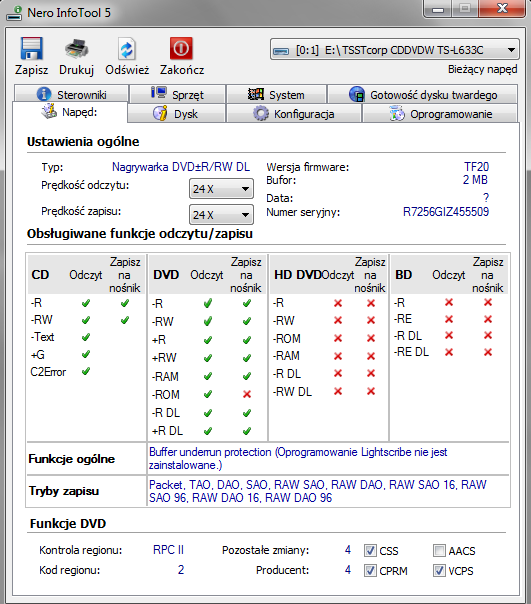Click the Tryby zapisu row label
The height and width of the screenshot is (604, 531).
[x=64, y=491]
